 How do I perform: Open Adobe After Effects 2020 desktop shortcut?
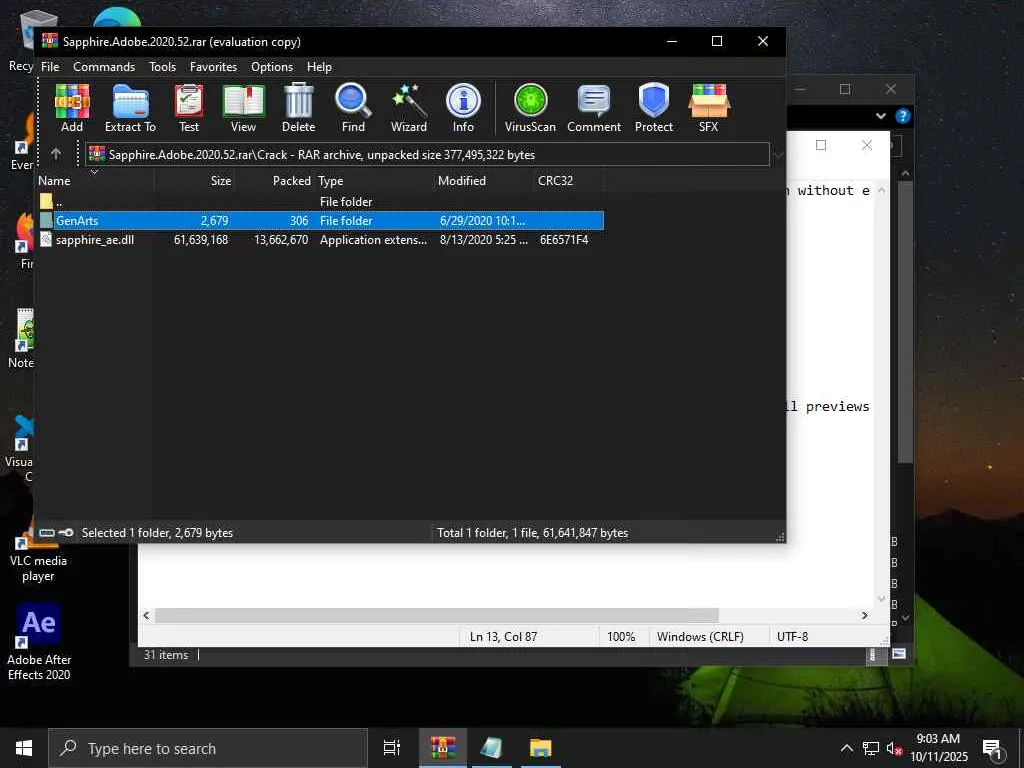pyautogui.click(x=39, y=643)
